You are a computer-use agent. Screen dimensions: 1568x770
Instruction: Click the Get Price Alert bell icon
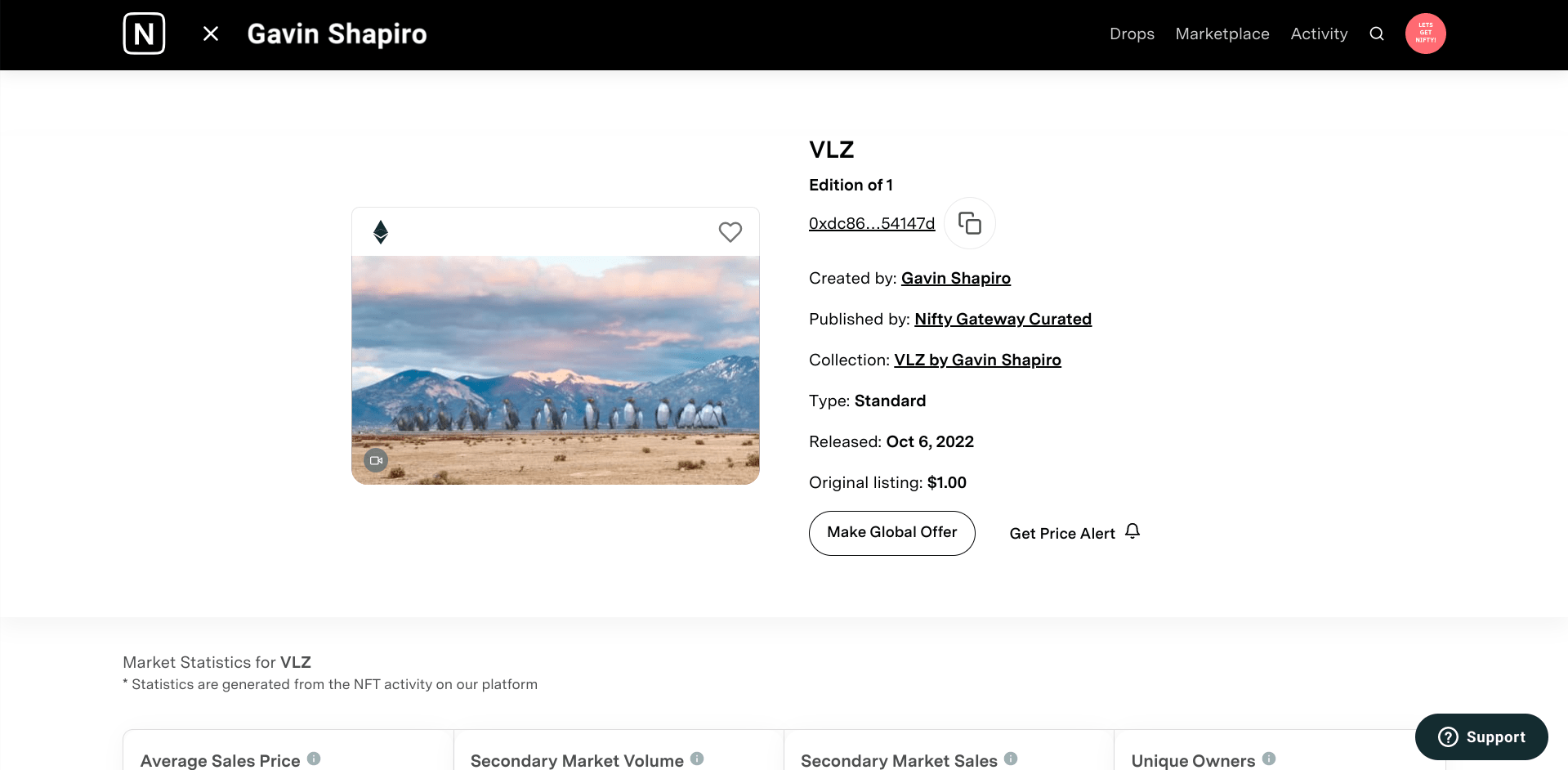(1132, 531)
